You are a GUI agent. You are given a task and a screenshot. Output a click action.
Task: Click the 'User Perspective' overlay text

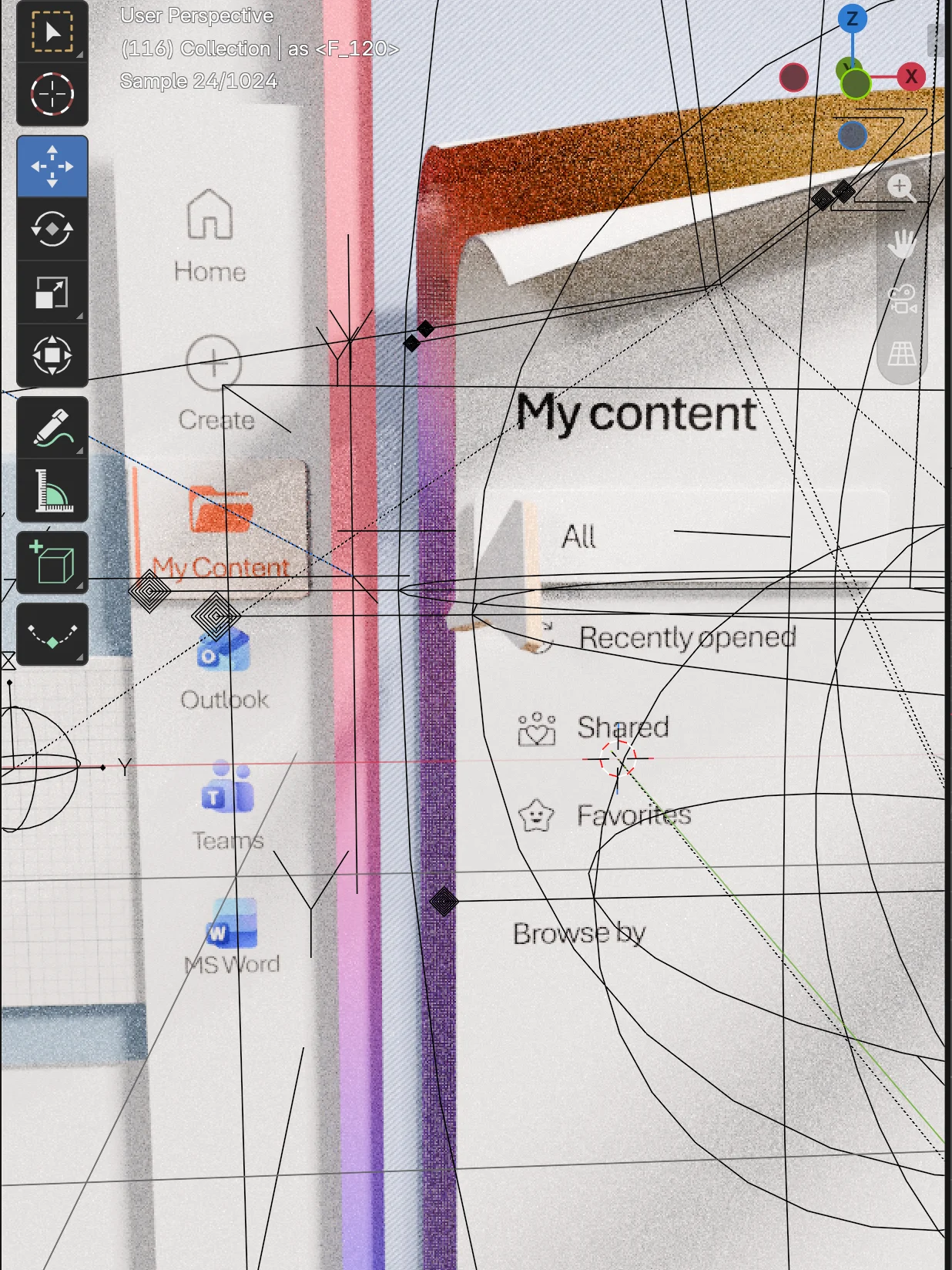coord(197,15)
